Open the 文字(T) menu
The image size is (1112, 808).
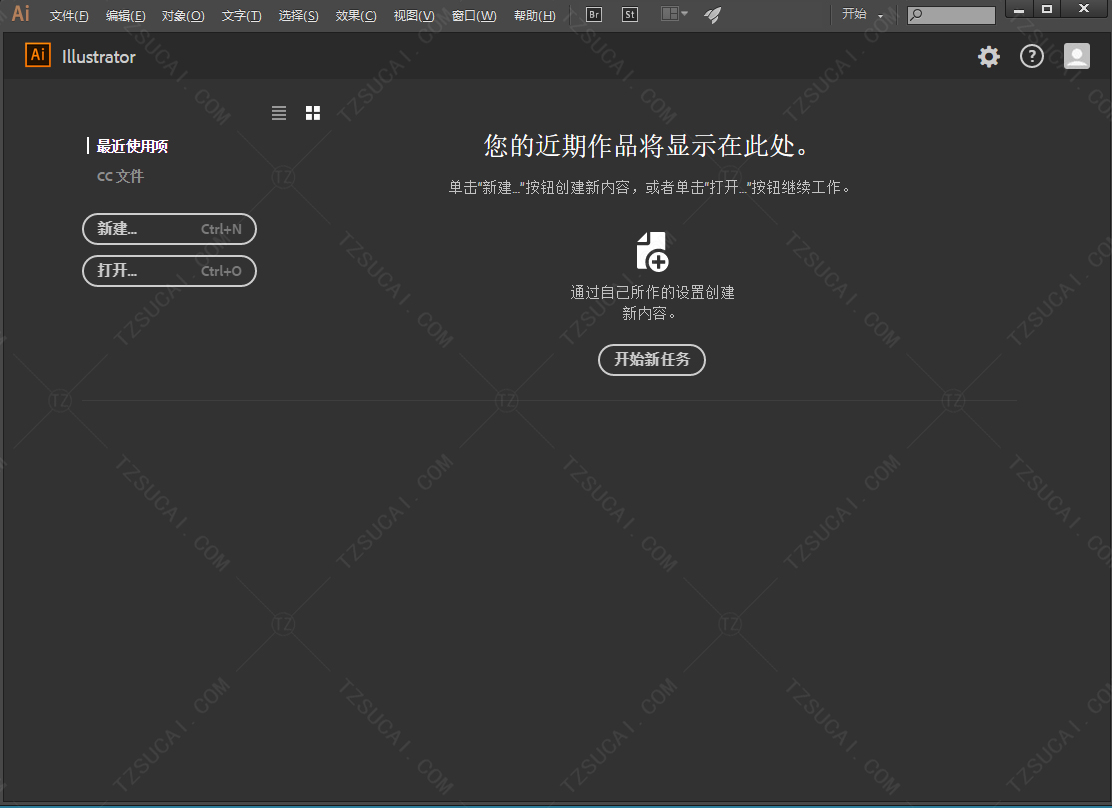pyautogui.click(x=241, y=16)
